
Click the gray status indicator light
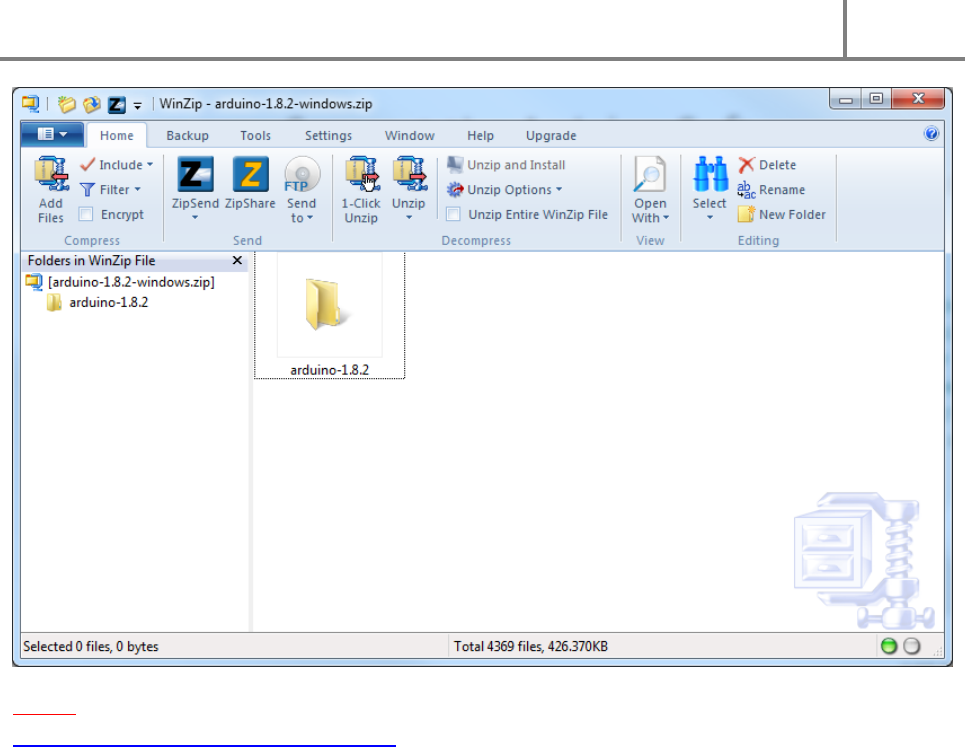(x=911, y=645)
